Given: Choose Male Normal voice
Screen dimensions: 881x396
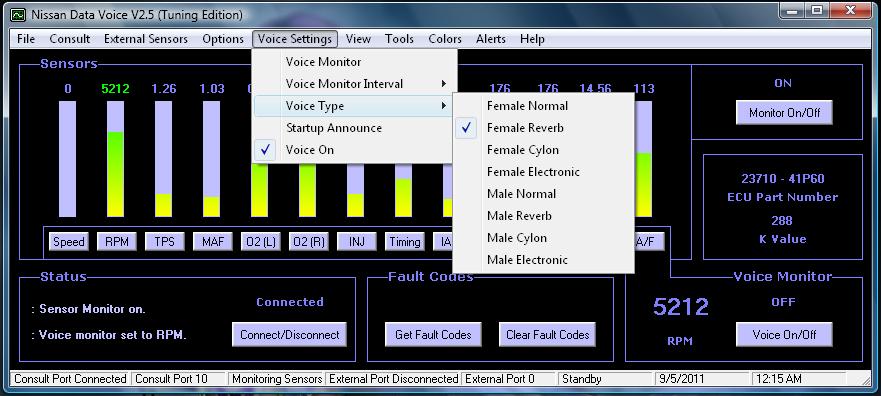Looking at the screenshot, I should pyautogui.click(x=543, y=193).
